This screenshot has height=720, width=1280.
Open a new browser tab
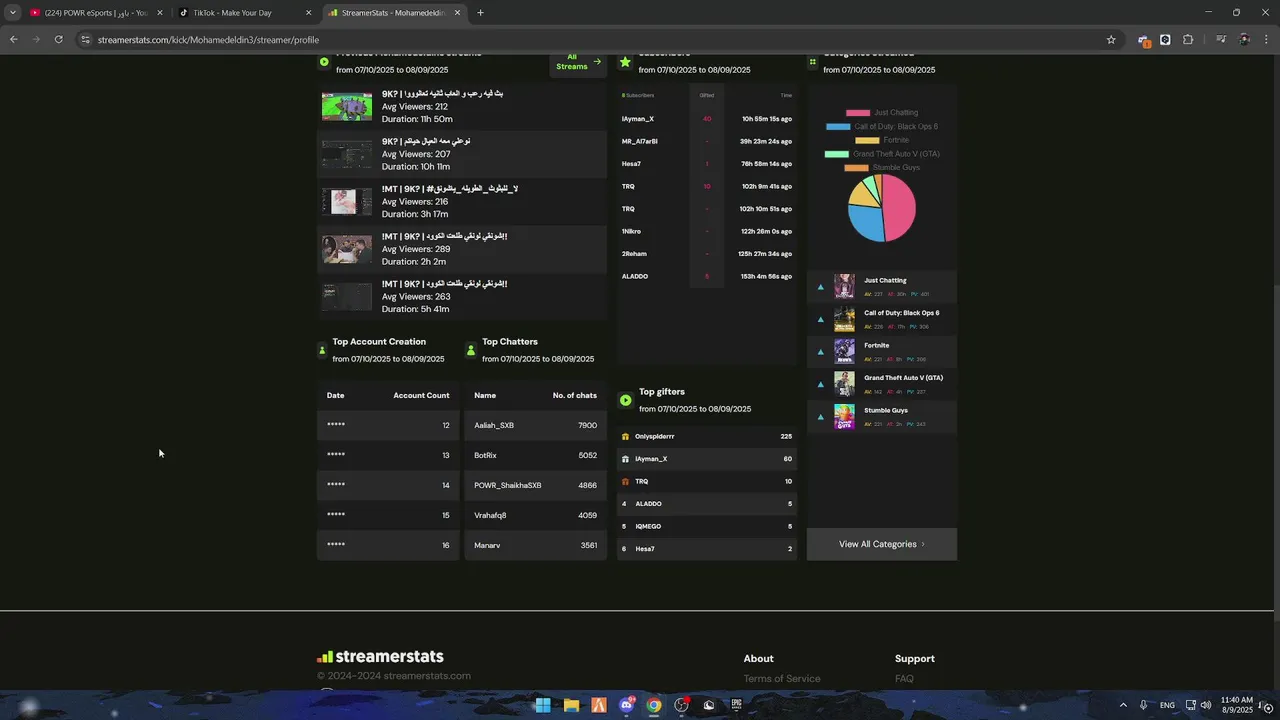point(480,13)
